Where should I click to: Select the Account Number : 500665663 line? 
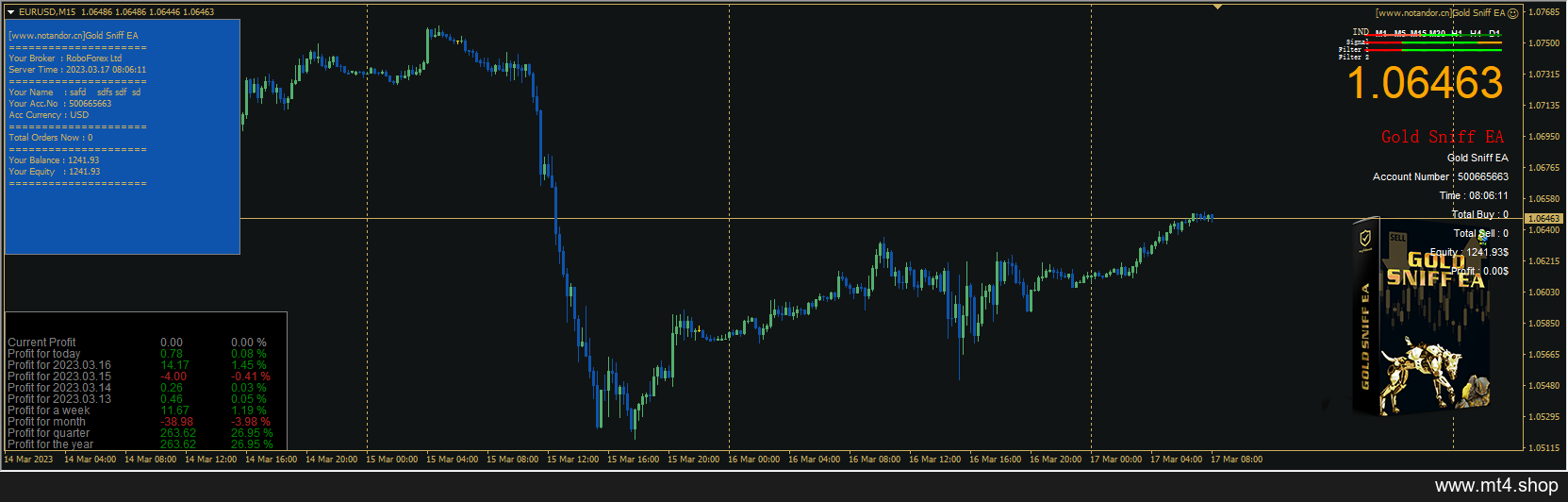click(x=1440, y=176)
